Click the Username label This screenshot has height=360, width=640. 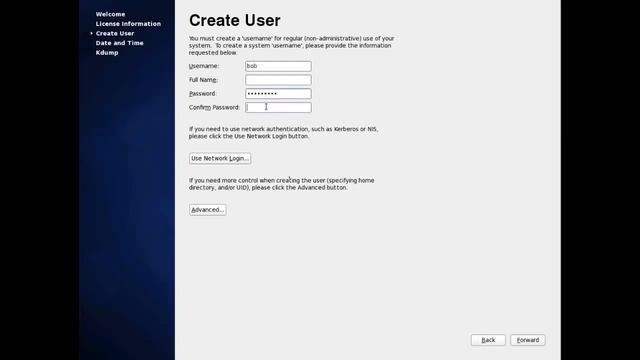(204, 66)
